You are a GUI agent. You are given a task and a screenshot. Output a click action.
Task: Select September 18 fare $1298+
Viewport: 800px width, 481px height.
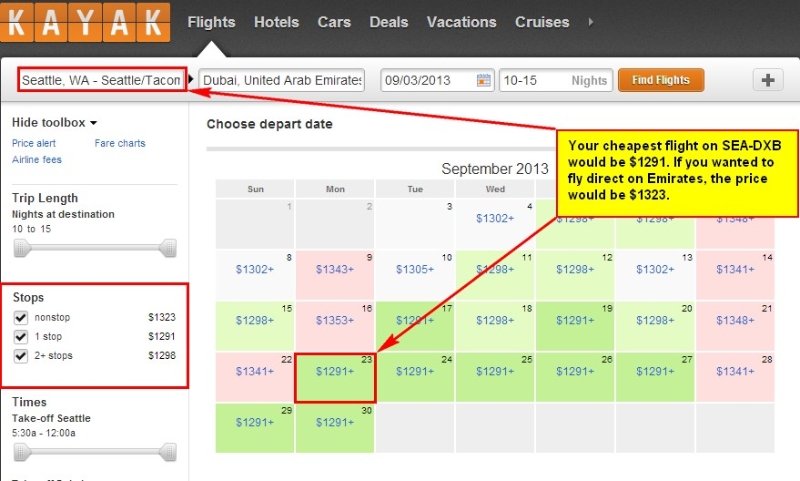tap(495, 320)
